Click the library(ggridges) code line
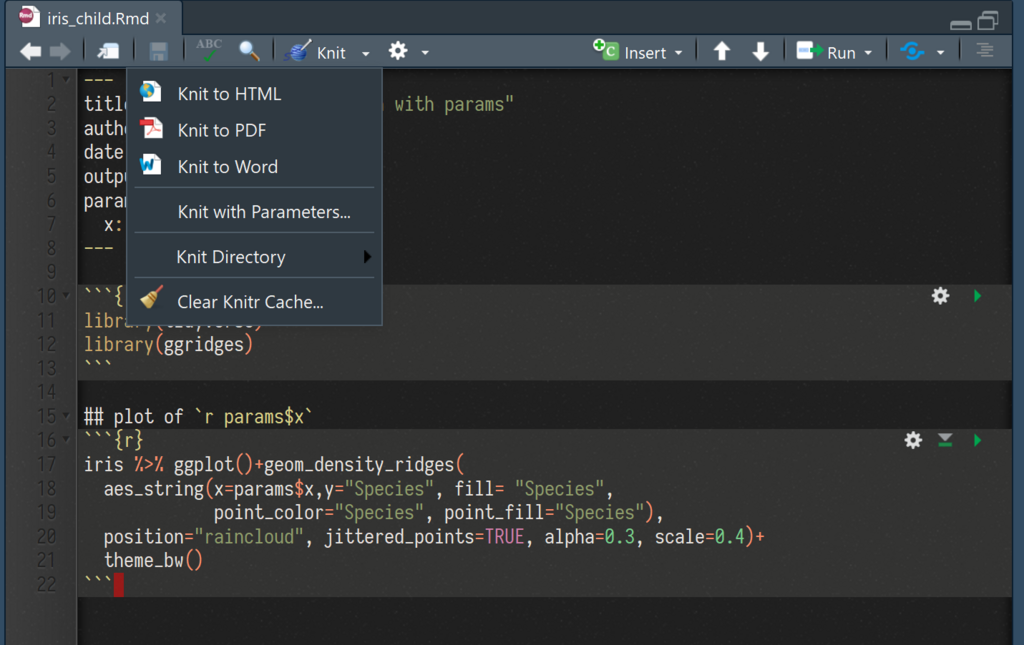Image resolution: width=1024 pixels, height=645 pixels. point(168,344)
